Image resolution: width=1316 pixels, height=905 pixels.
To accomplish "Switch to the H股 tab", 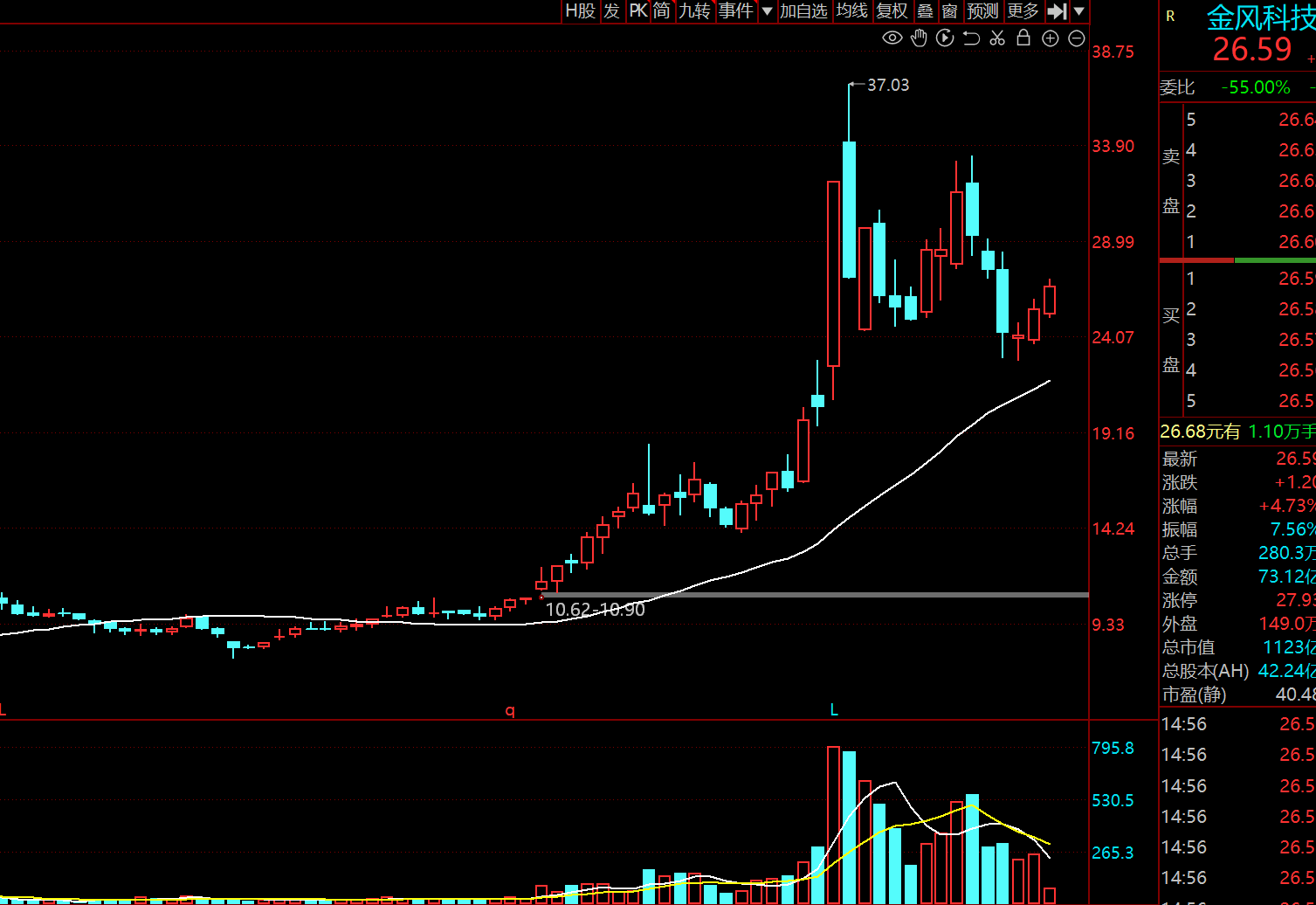I will 580,11.
